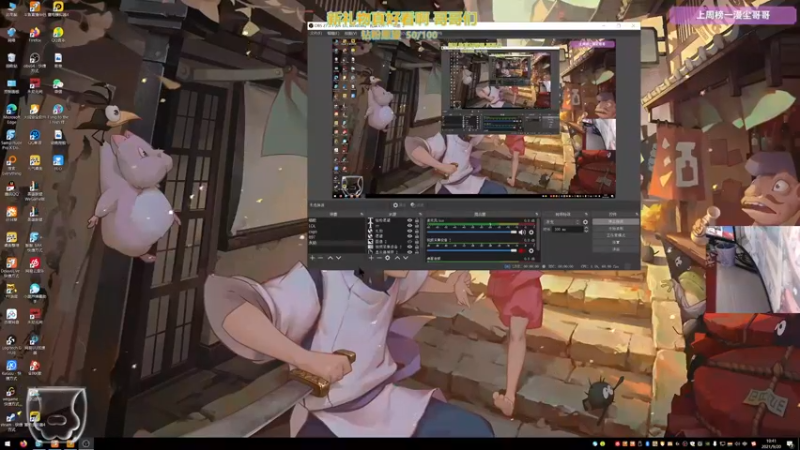This screenshot has height=450, width=800.
Task: Open the Windows Start menu
Action: tap(7, 444)
